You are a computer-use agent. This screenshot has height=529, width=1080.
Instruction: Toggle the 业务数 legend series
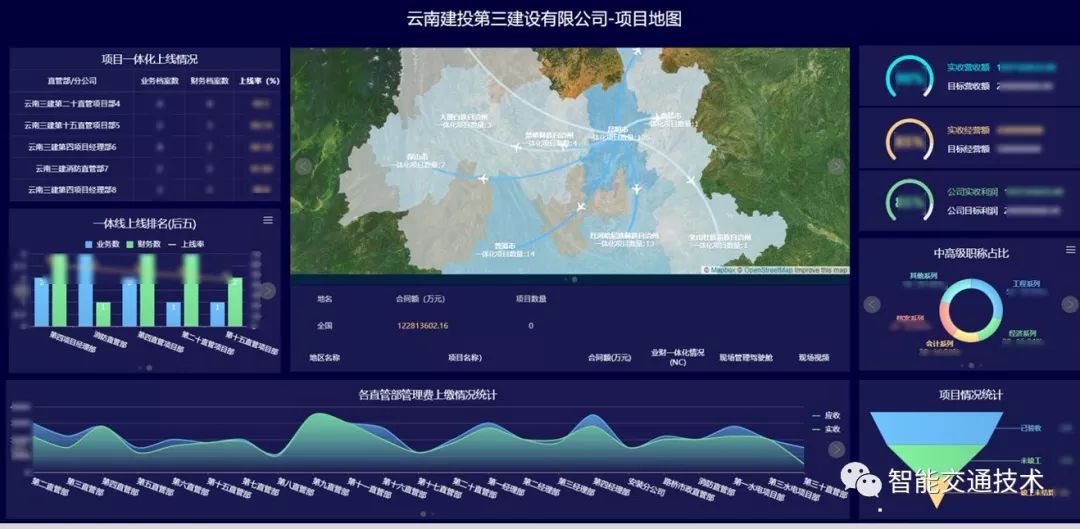(103, 244)
